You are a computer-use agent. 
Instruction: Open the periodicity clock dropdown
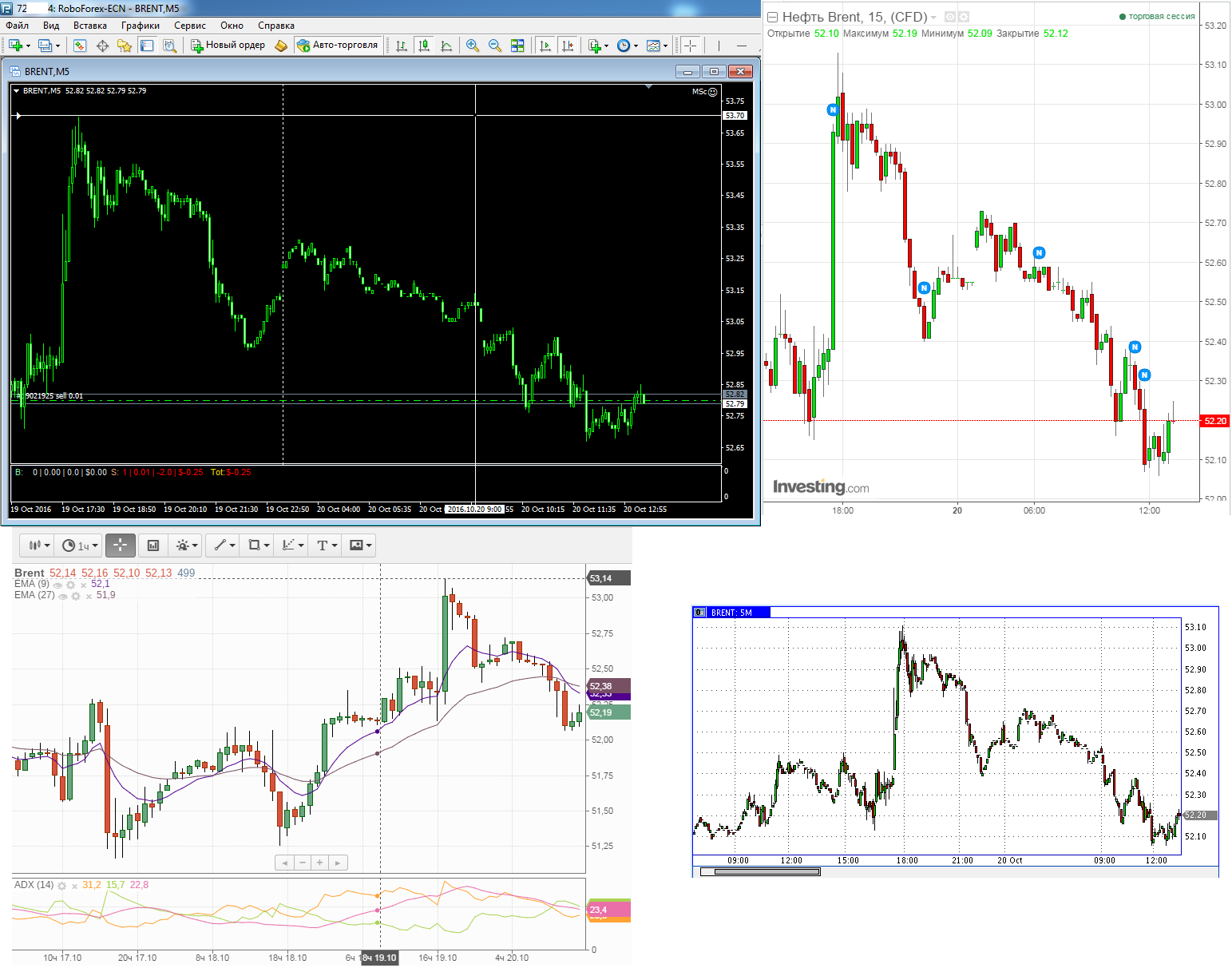click(x=628, y=46)
